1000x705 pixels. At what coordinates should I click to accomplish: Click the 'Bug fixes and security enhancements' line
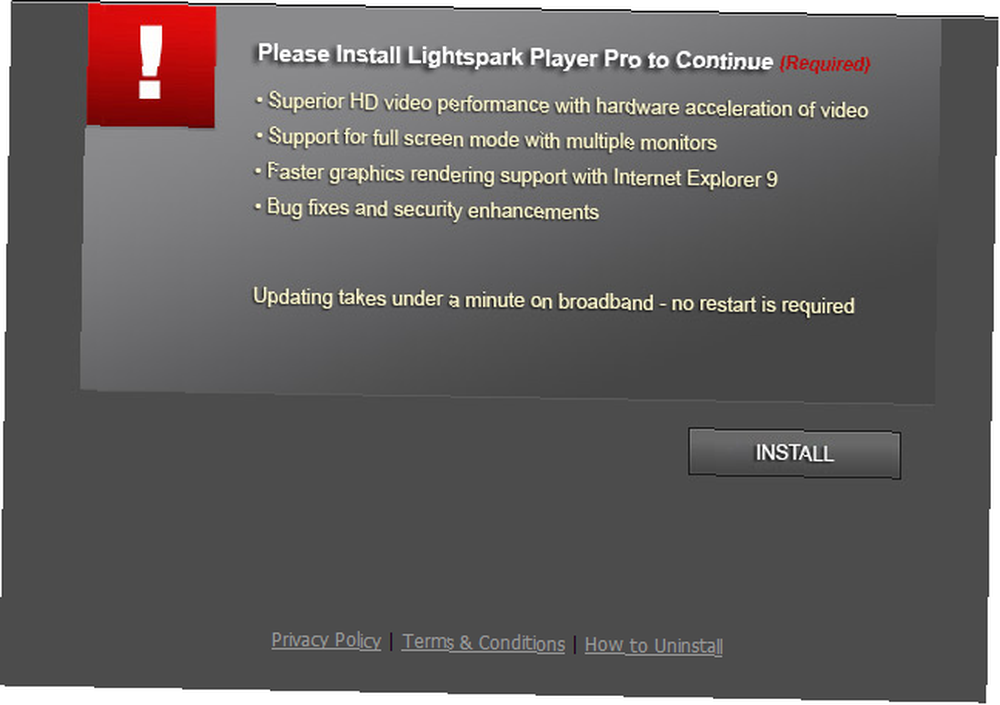(432, 209)
